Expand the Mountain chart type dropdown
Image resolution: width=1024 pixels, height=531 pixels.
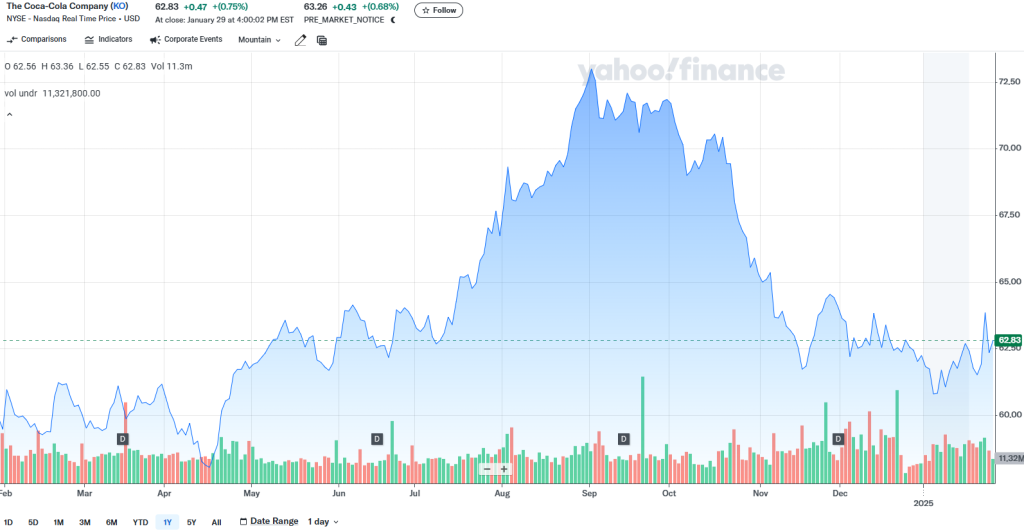point(259,40)
